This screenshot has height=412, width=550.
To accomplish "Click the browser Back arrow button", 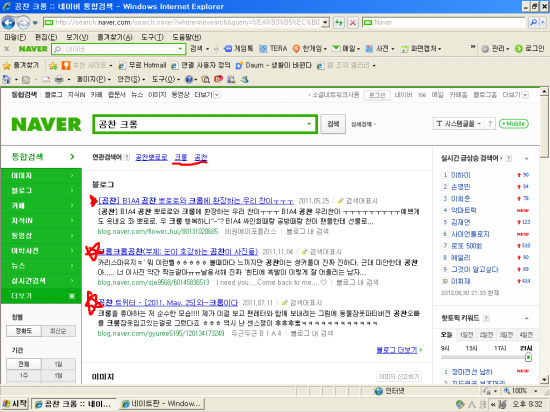I will (x=8, y=23).
